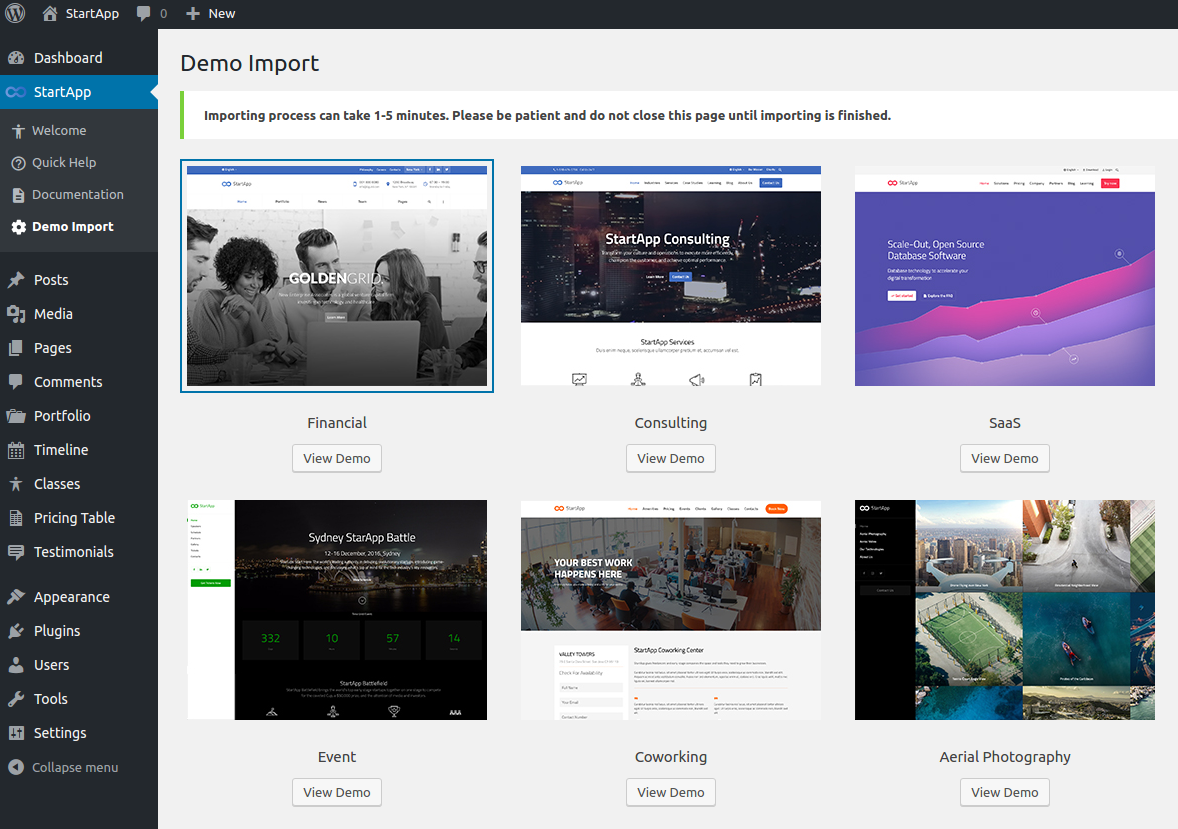View Demo for Event
The height and width of the screenshot is (829, 1178).
[x=337, y=792]
